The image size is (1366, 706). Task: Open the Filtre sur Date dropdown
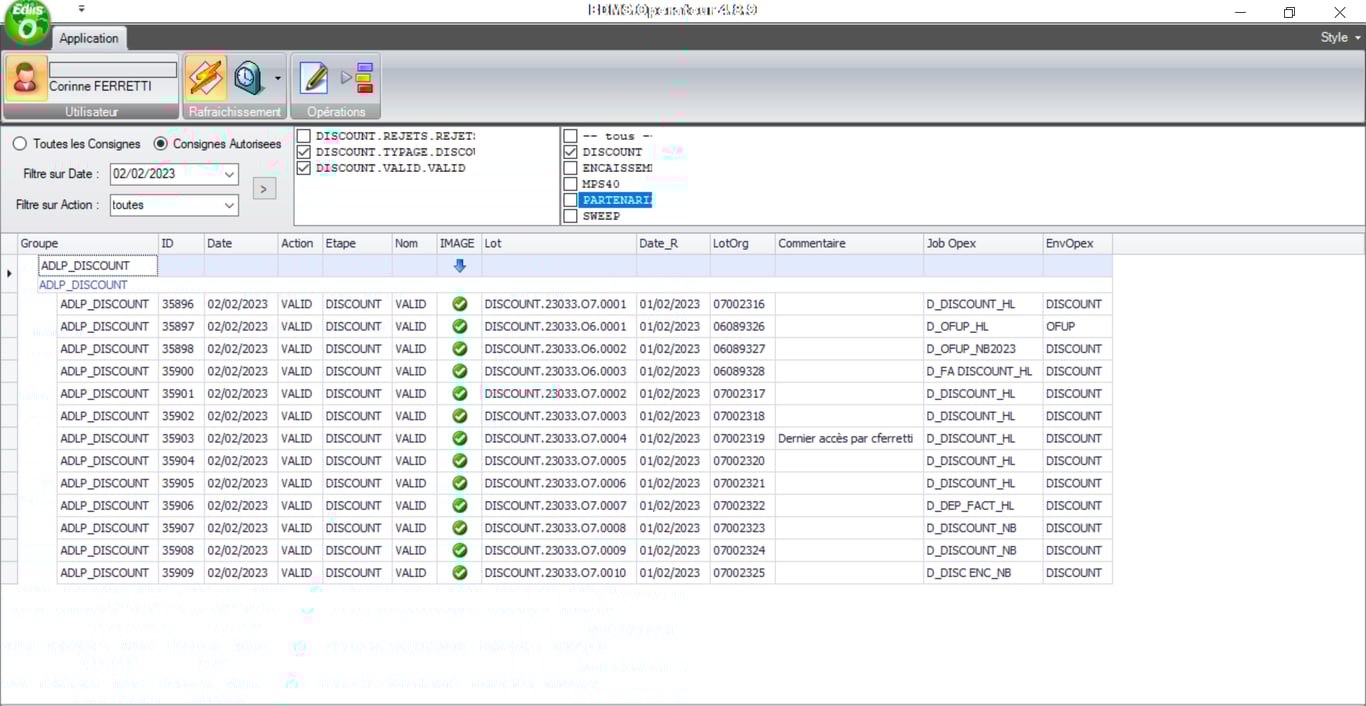point(230,174)
